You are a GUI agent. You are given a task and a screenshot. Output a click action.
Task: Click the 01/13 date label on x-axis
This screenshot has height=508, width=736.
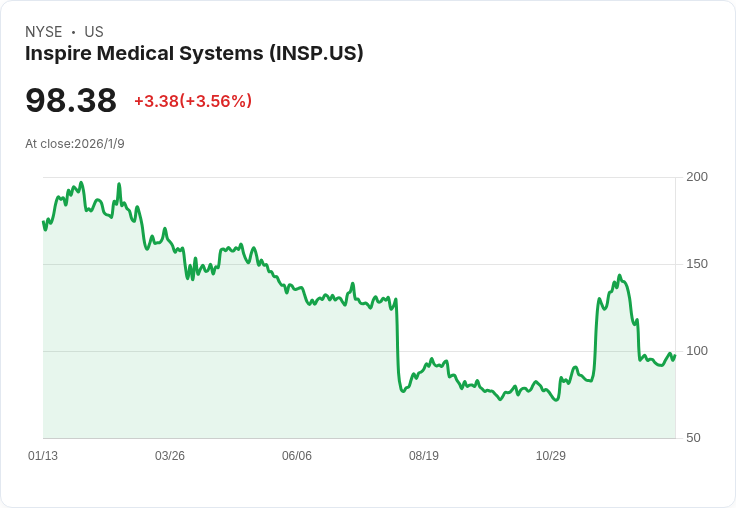coord(43,455)
